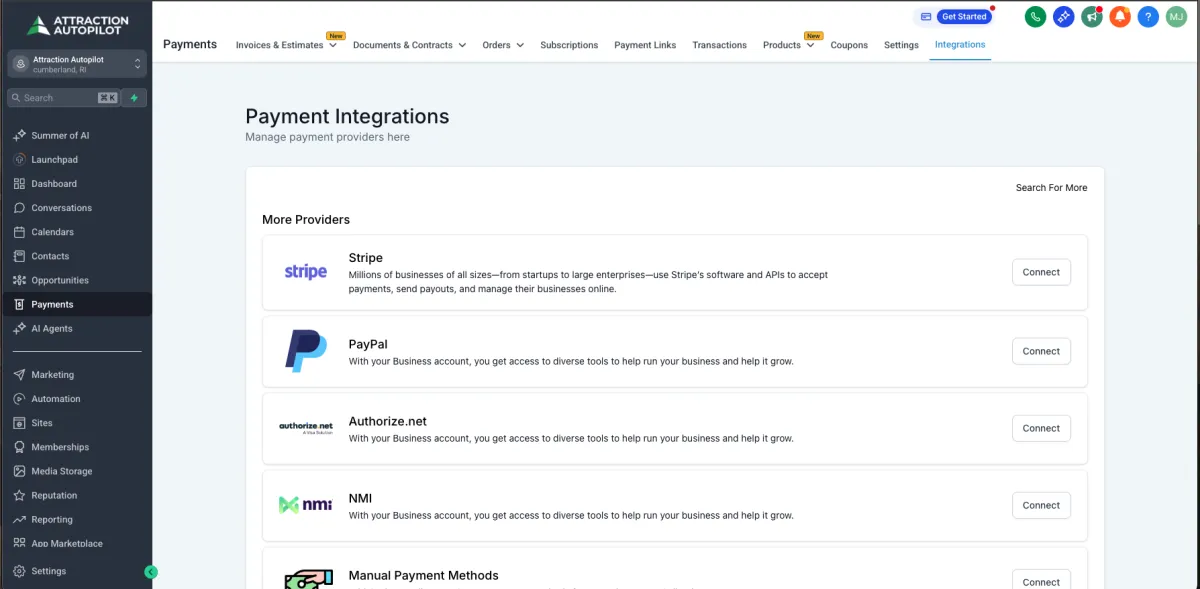Viewport: 1200px width, 589px height.
Task: Open the megaphone announcements icon
Action: [x=1092, y=17]
